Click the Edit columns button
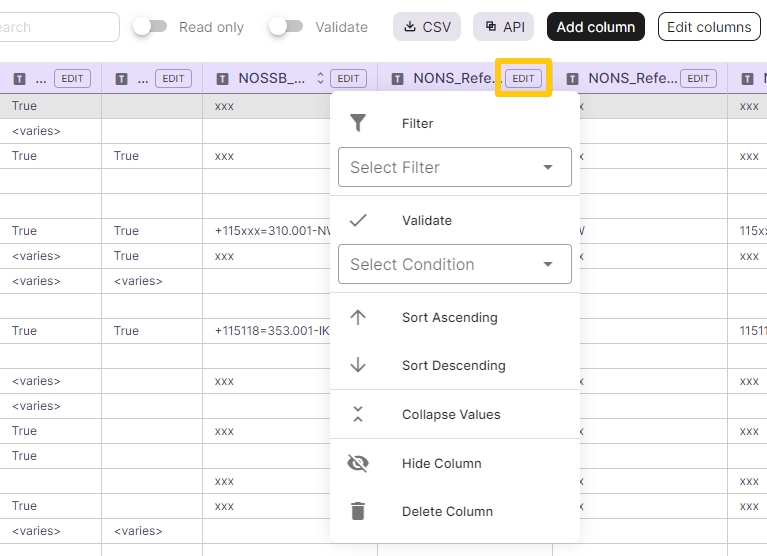Viewport: 767px width, 556px height. pos(709,27)
